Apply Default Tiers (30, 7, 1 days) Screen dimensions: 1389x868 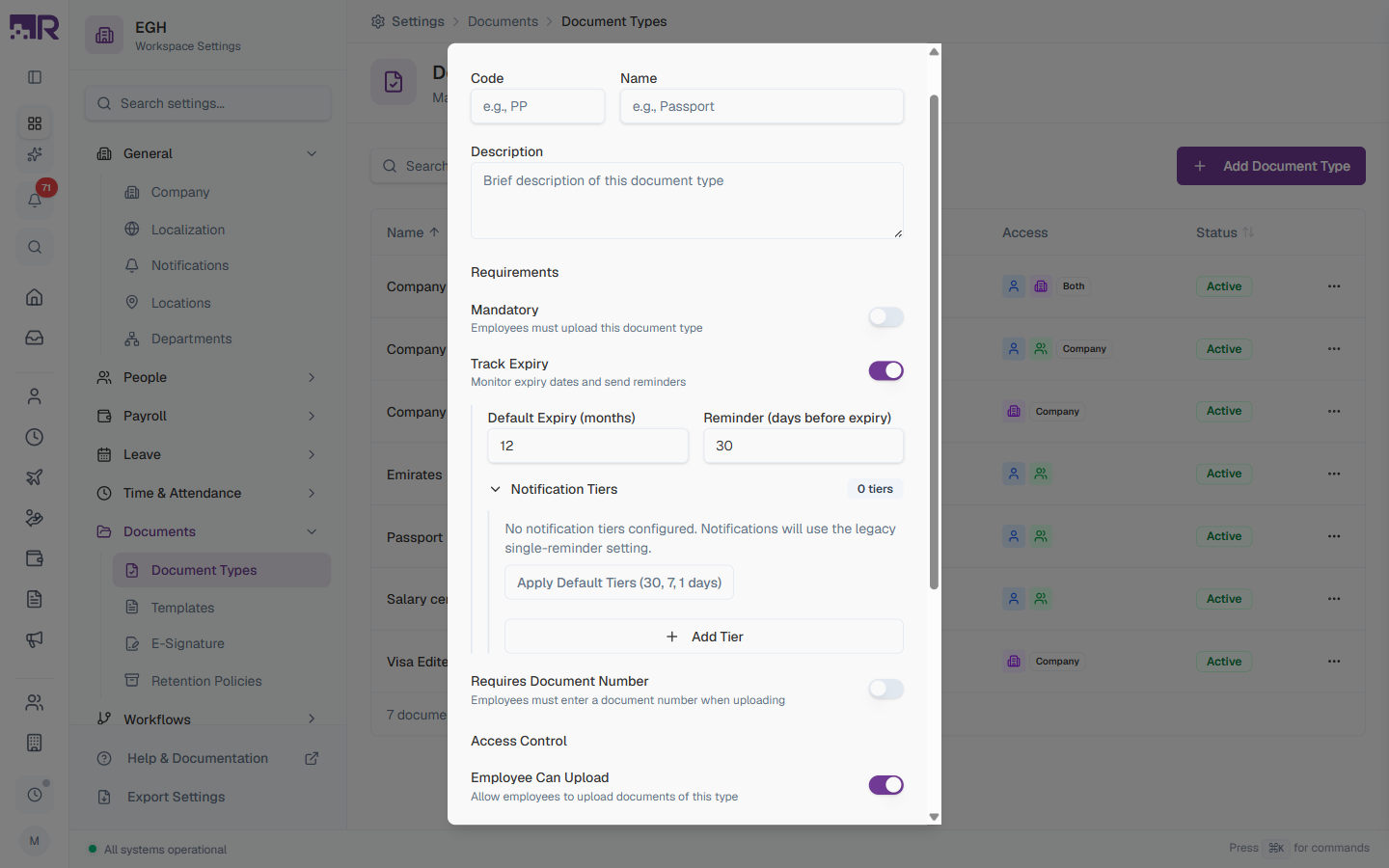pyautogui.click(x=619, y=583)
